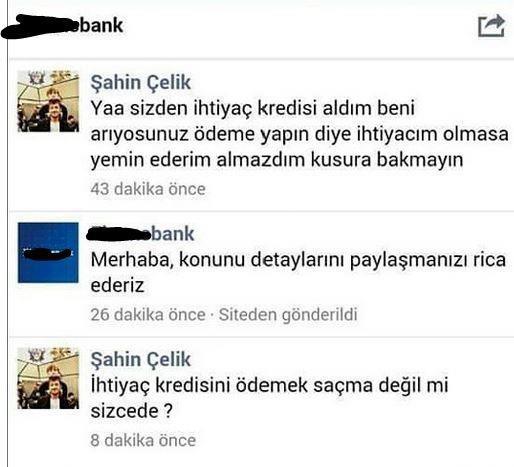The height and width of the screenshot is (467, 514).
Task: Tap the 'Siteden gönderildi' label
Action: click(288, 315)
